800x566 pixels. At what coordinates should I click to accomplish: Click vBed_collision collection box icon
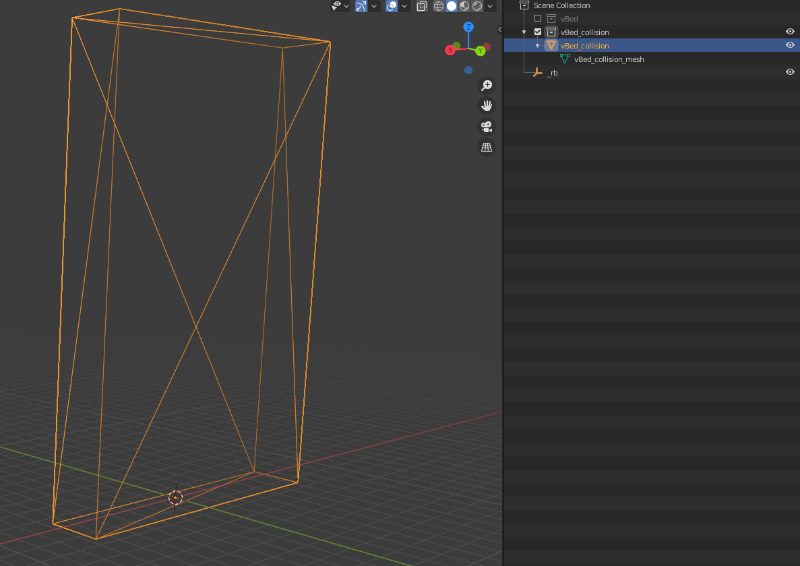point(551,32)
